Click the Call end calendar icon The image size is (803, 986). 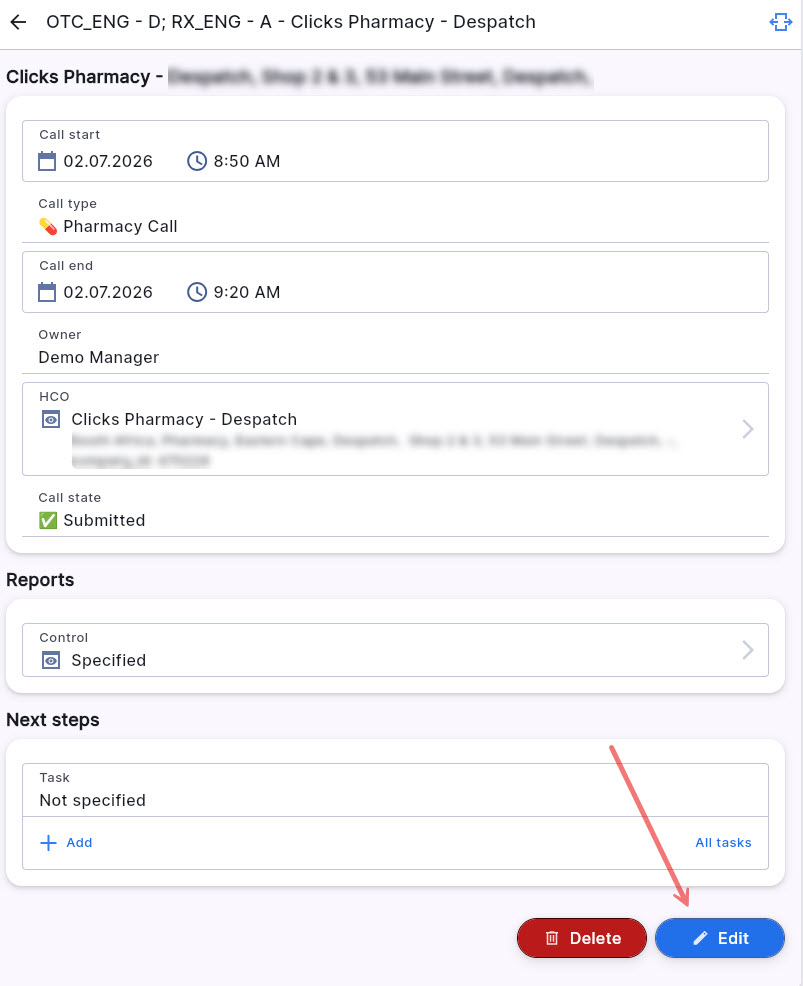47,292
